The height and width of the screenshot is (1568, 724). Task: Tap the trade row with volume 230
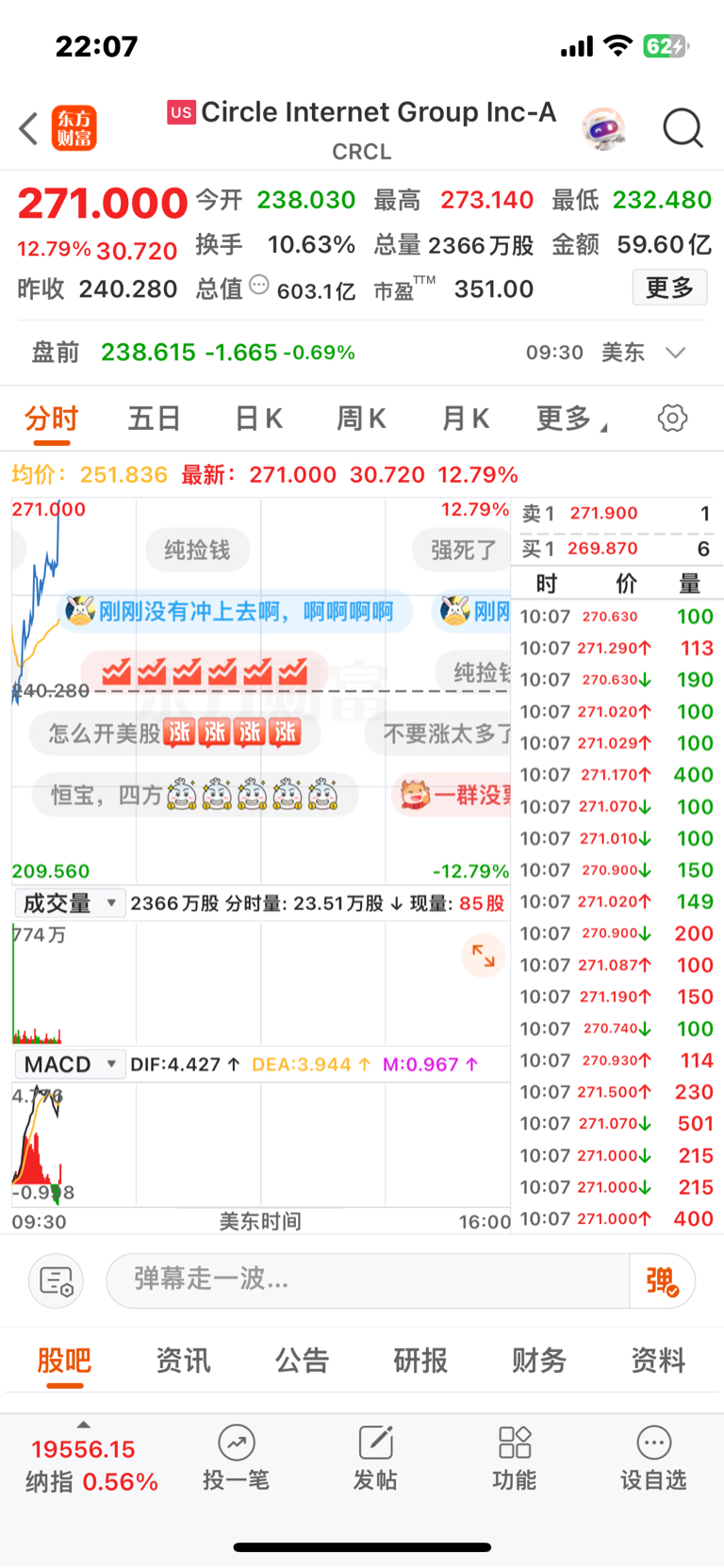(x=617, y=1092)
